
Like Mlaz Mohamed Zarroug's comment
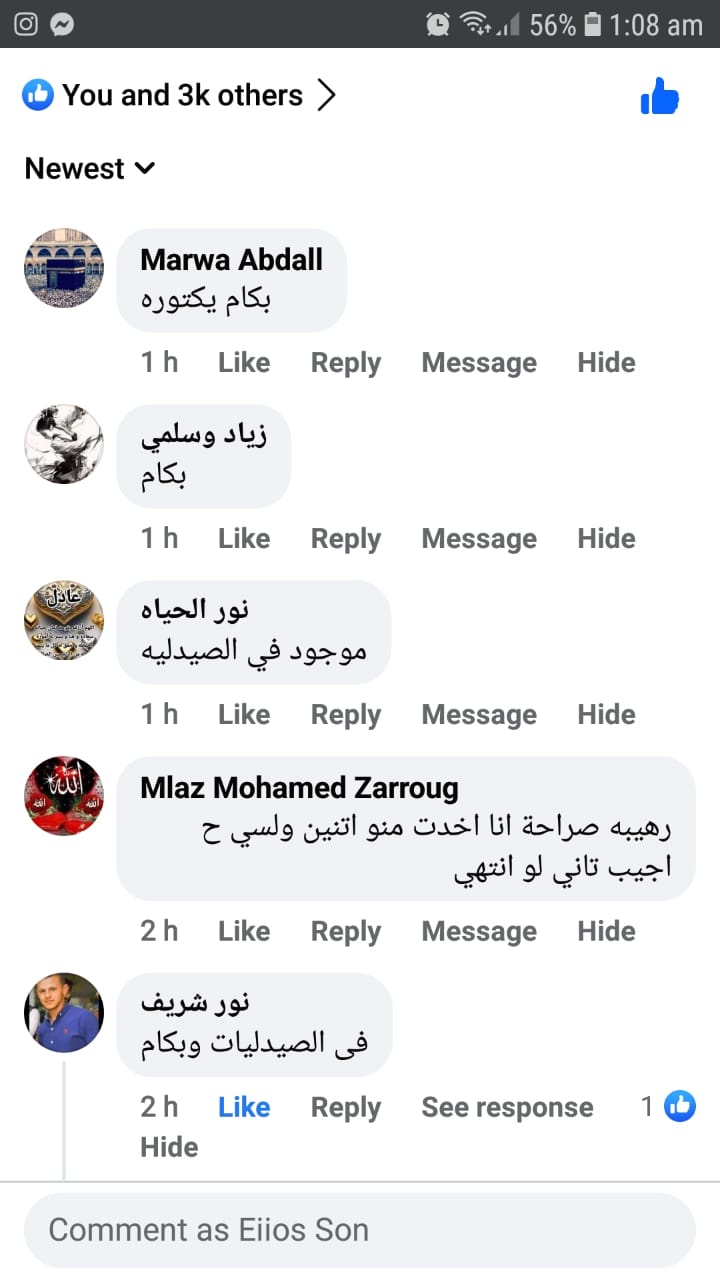coord(244,931)
